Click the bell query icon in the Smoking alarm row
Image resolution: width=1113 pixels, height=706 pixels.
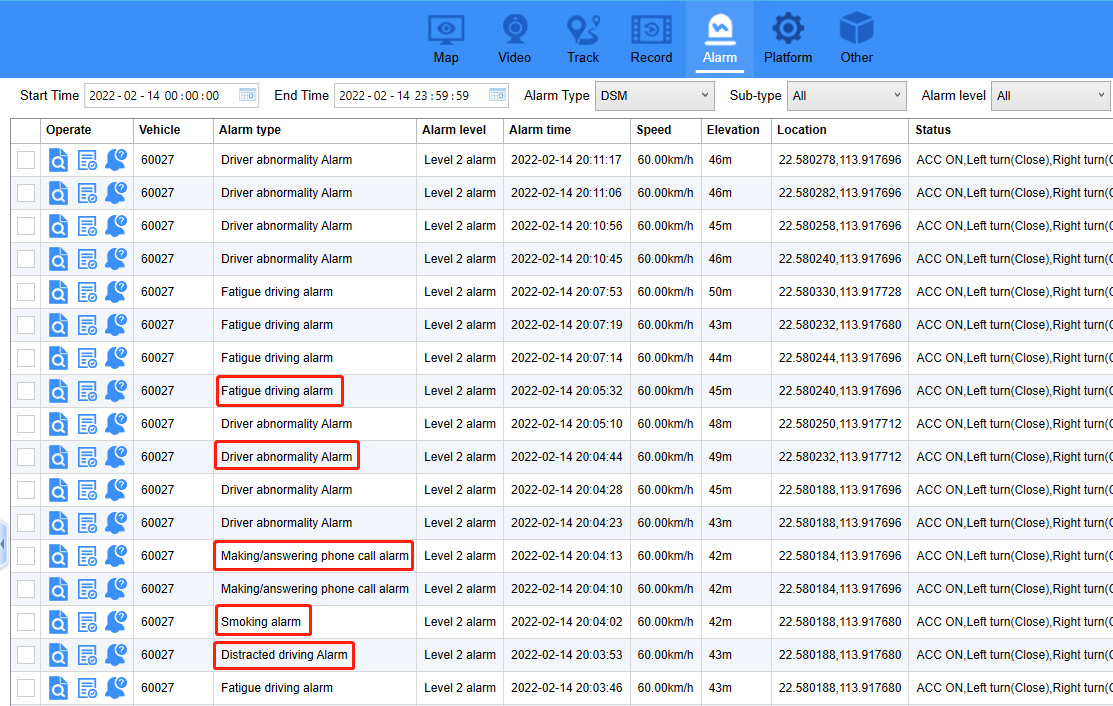116,622
